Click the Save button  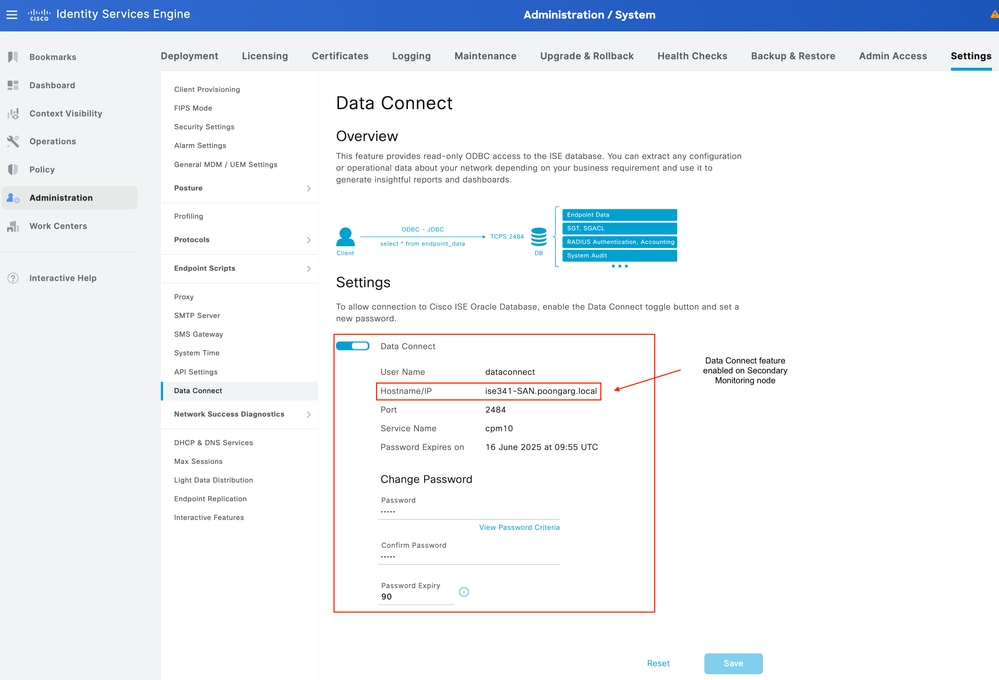pos(733,663)
